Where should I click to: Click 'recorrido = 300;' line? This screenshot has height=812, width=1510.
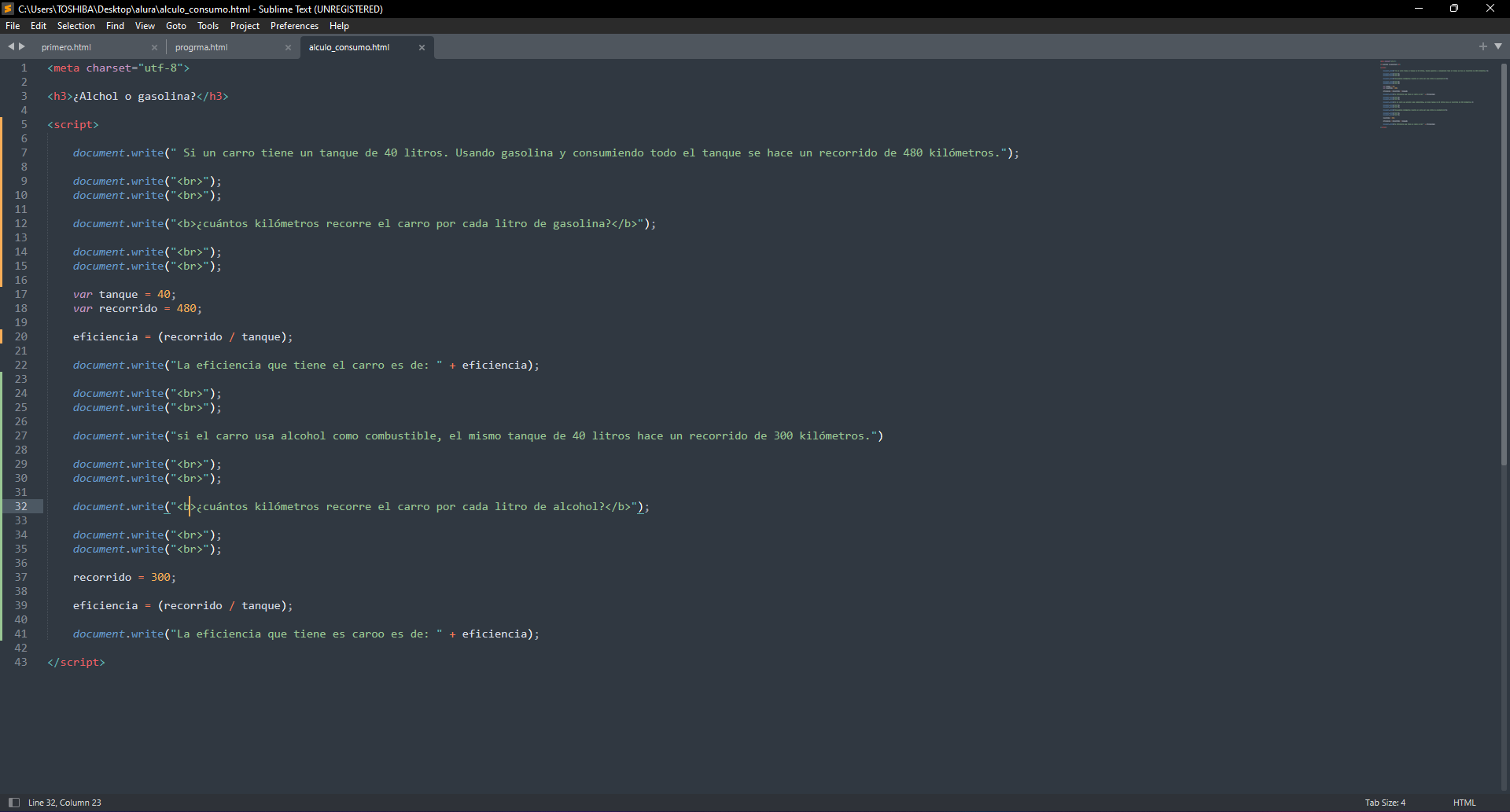124,578
